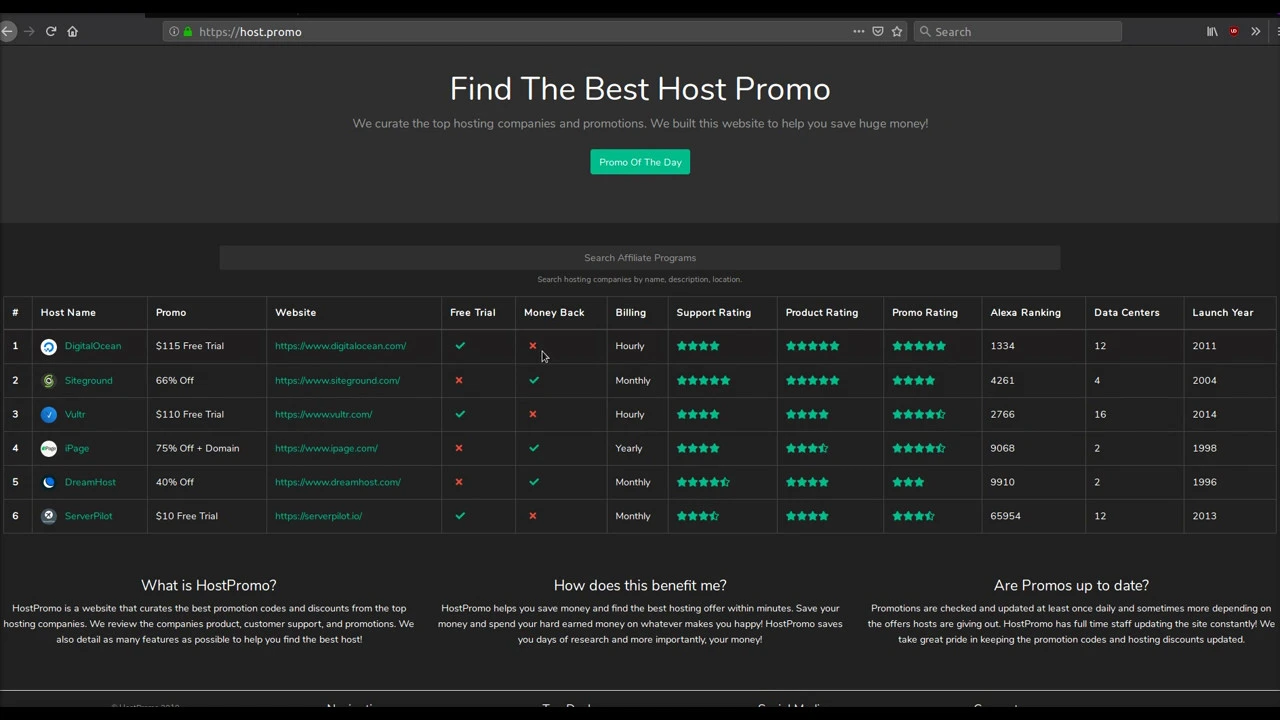Sort by Product Rating column header
Viewport: 1280px width, 720px height.
[x=822, y=313]
